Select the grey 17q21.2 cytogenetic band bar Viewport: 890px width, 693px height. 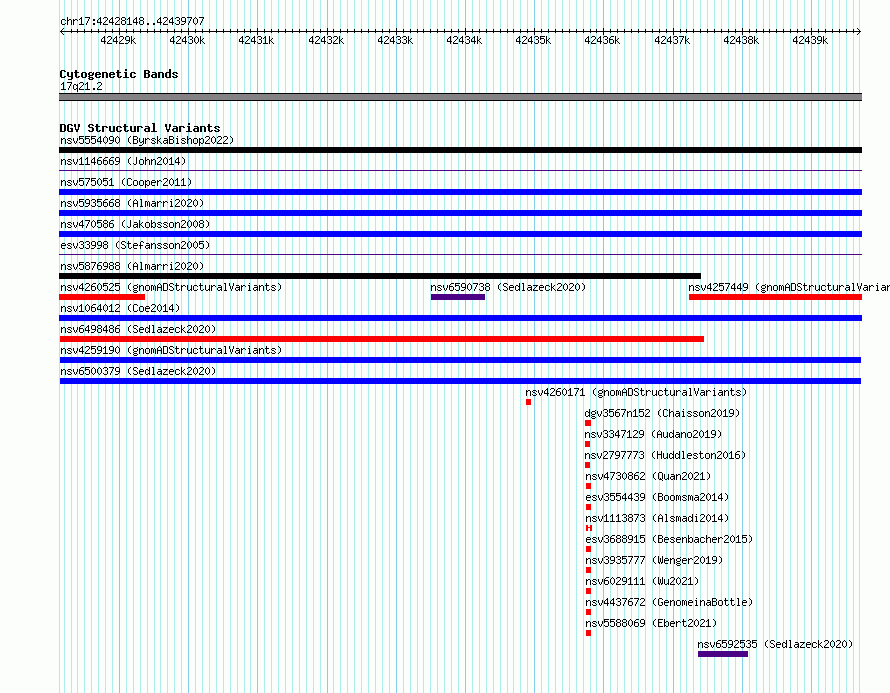click(460, 97)
